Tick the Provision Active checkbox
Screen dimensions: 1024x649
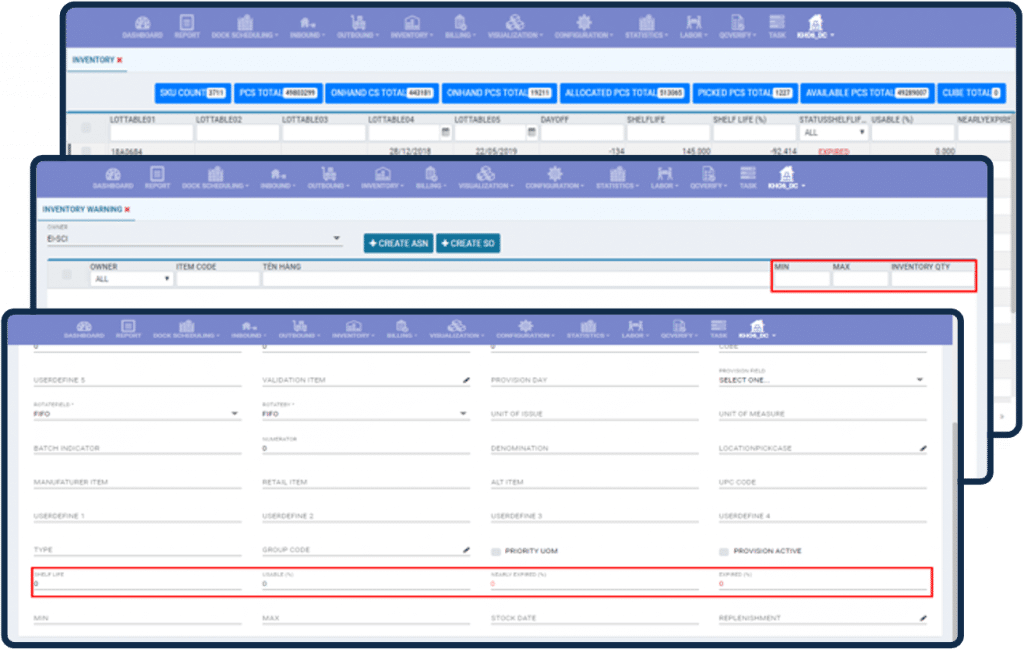tap(724, 551)
